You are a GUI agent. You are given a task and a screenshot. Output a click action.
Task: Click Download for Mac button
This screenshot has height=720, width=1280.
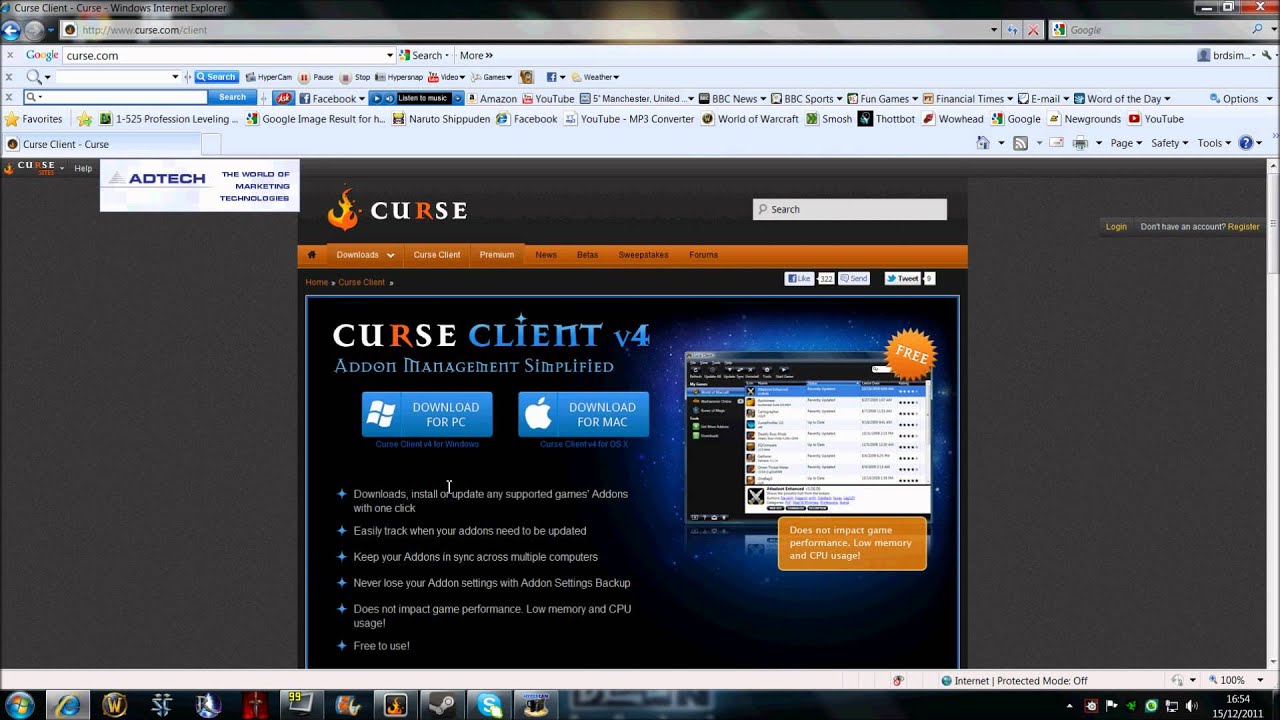tap(583, 414)
